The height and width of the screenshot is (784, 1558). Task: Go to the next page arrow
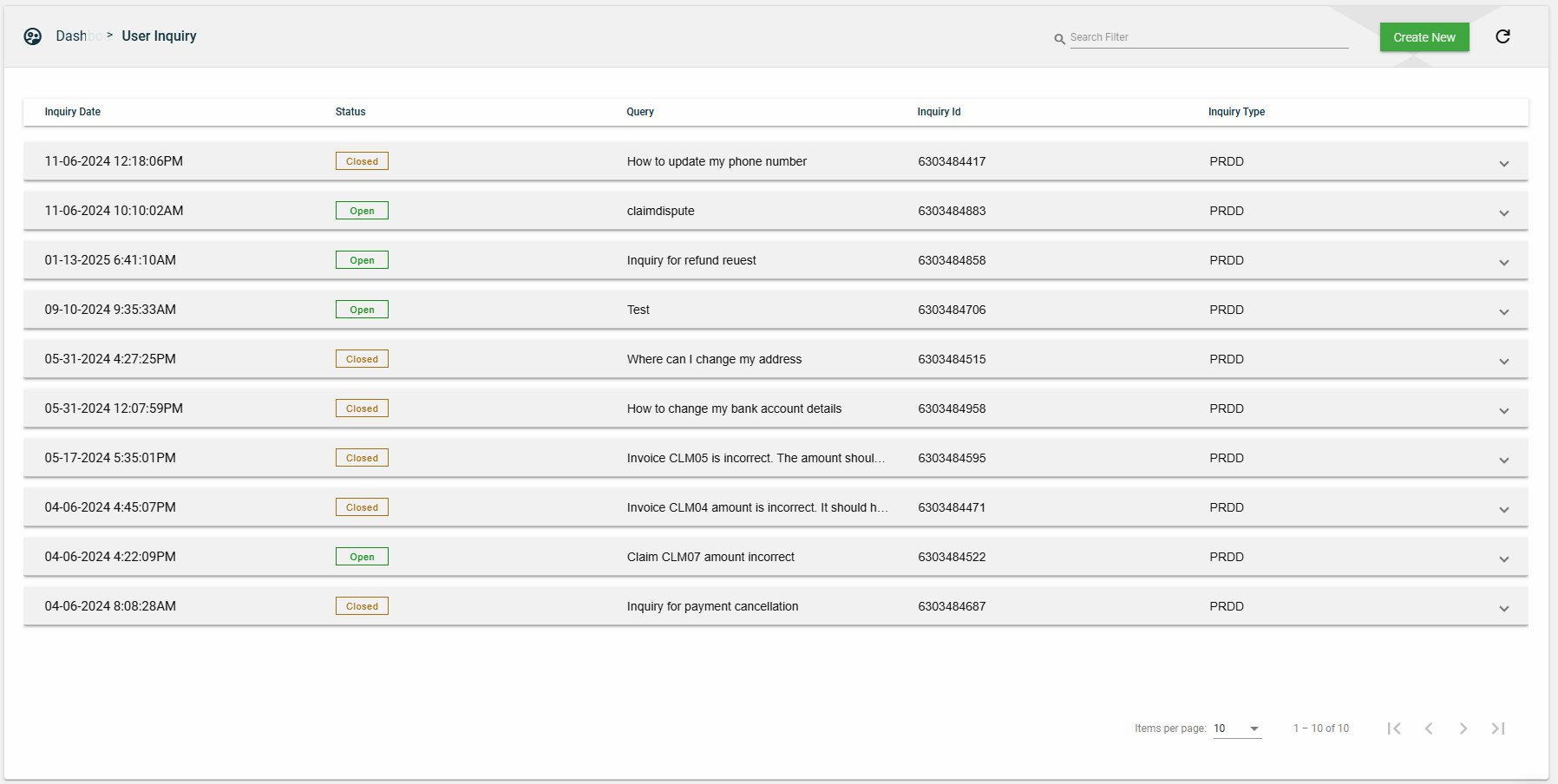tap(1463, 728)
